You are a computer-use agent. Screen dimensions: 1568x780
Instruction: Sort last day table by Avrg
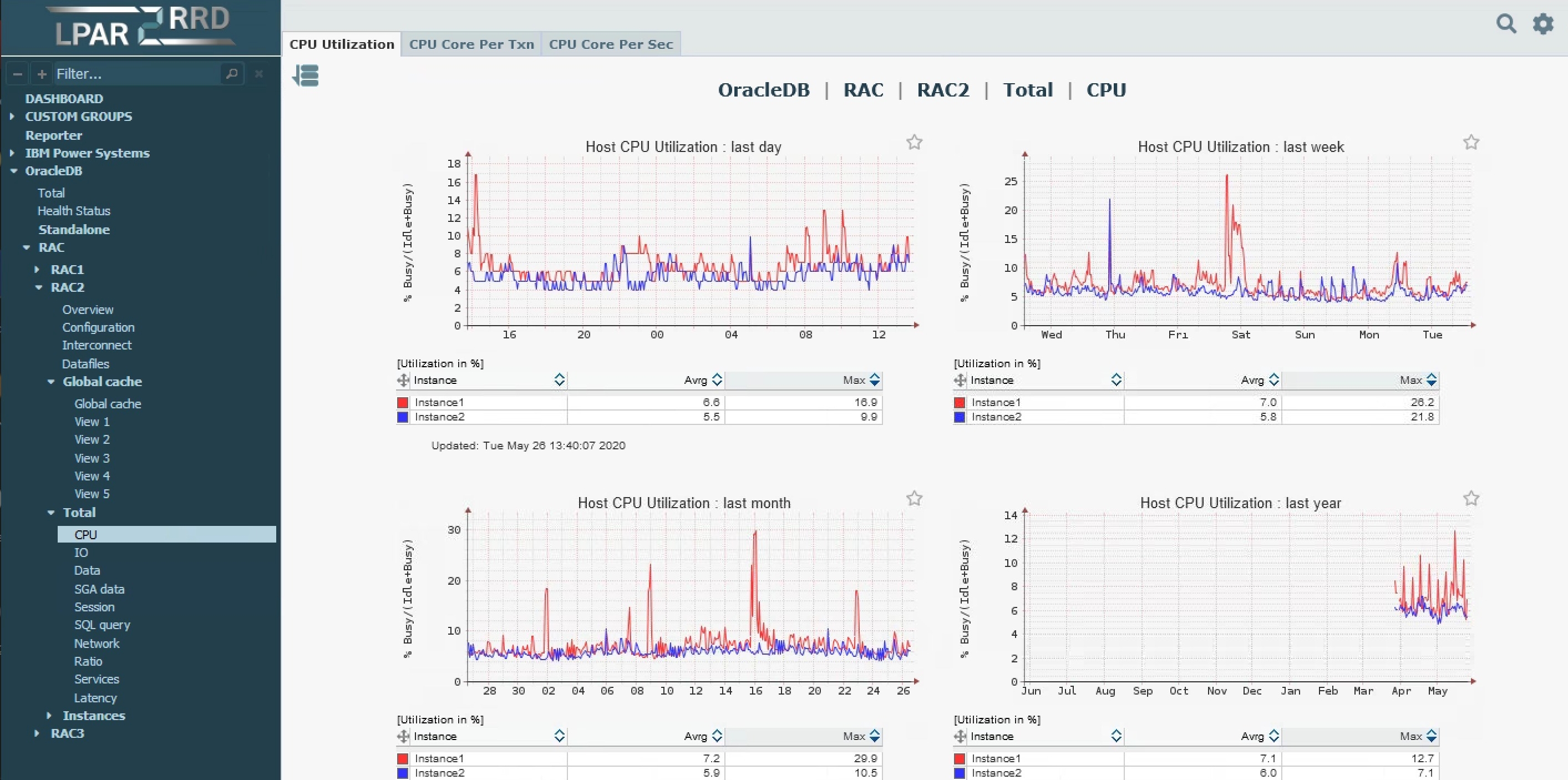pos(717,380)
